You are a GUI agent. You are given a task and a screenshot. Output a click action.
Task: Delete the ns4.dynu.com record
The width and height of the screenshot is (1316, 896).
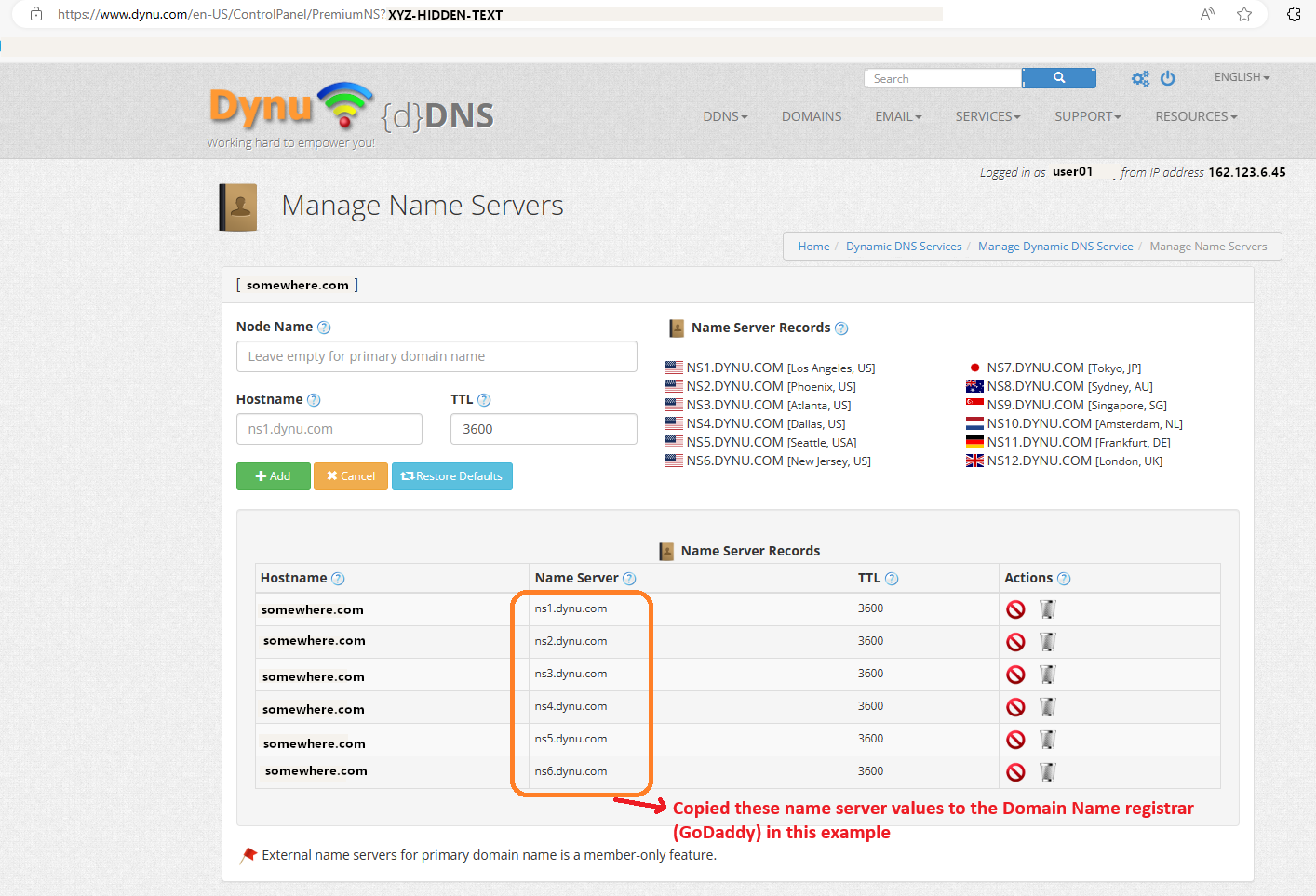[x=1048, y=707]
